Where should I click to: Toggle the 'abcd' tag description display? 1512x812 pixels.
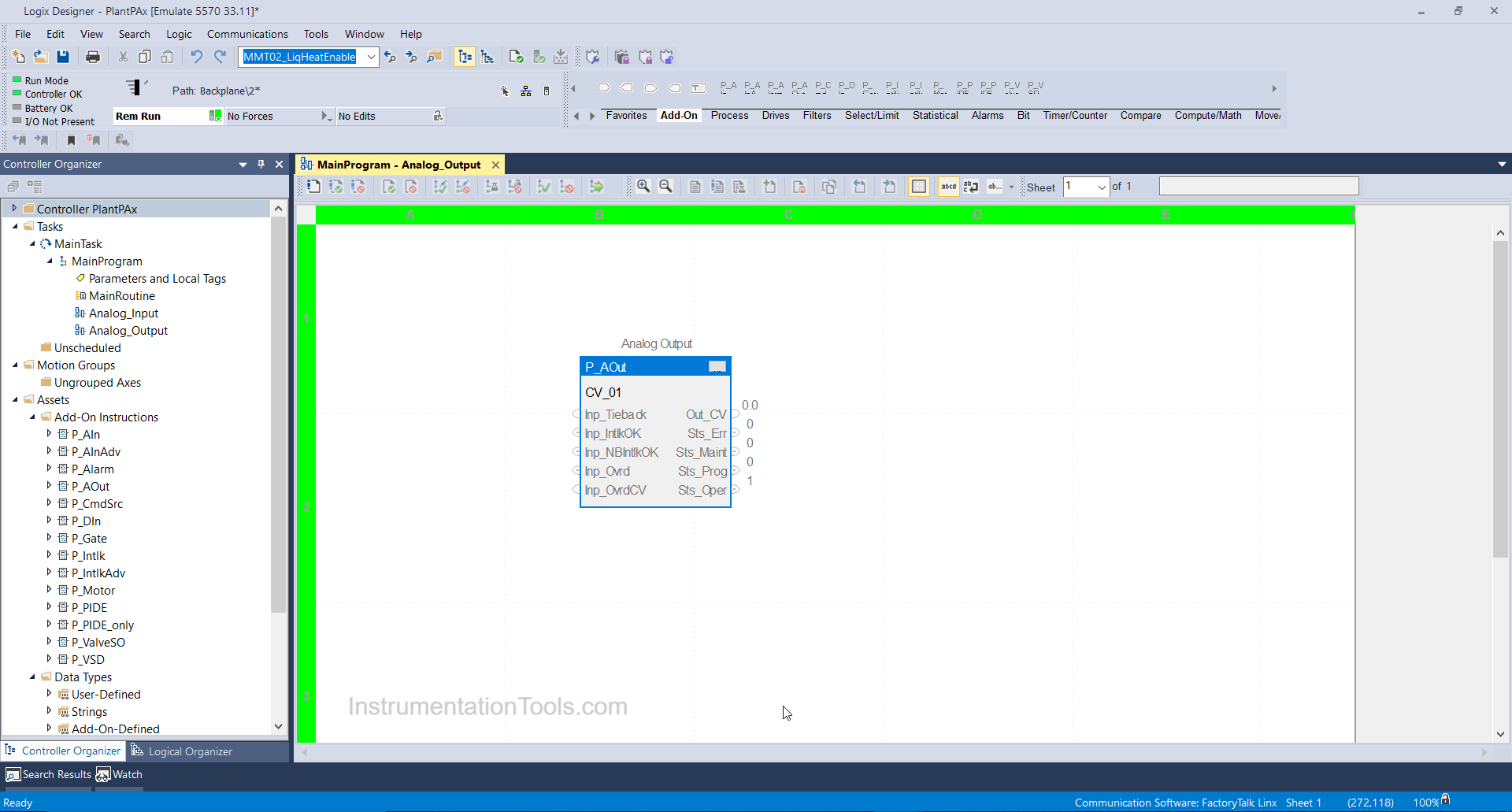(949, 187)
